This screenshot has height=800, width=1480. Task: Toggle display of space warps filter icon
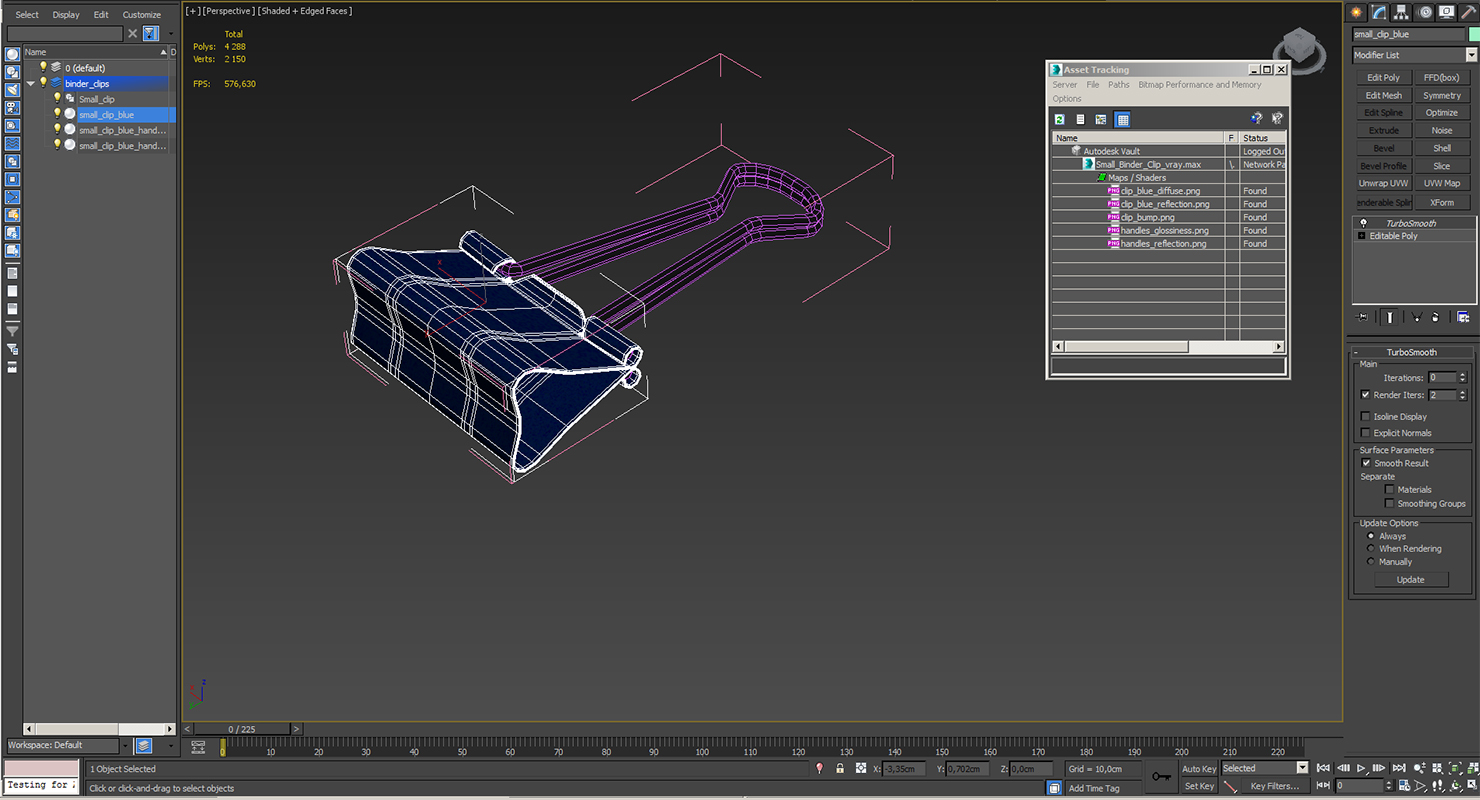(x=12, y=143)
